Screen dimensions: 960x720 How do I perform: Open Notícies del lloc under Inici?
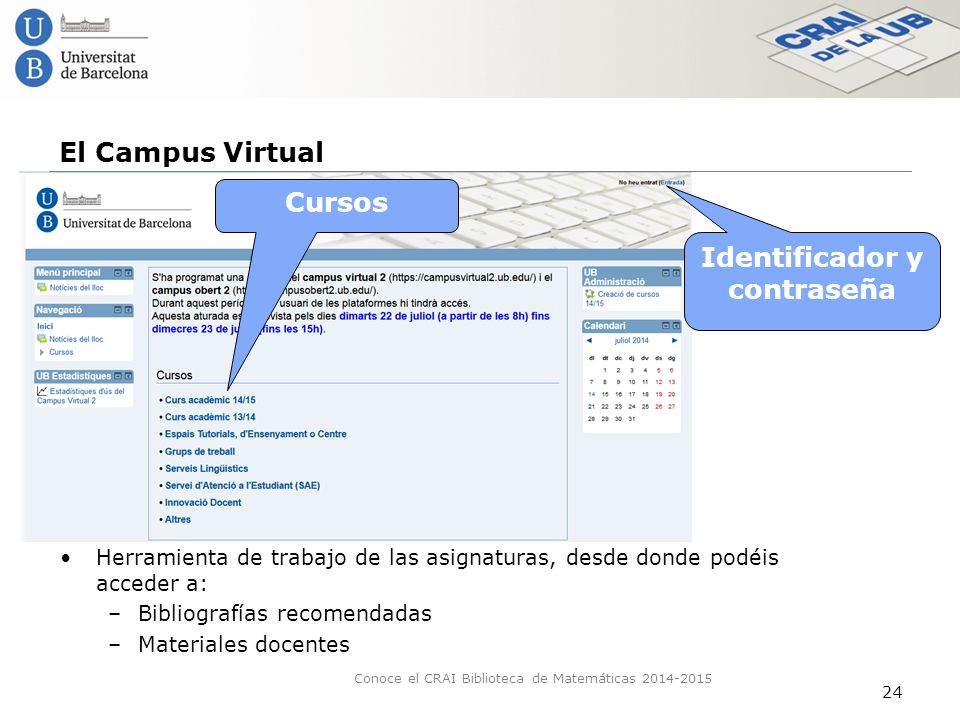[x=76, y=339]
